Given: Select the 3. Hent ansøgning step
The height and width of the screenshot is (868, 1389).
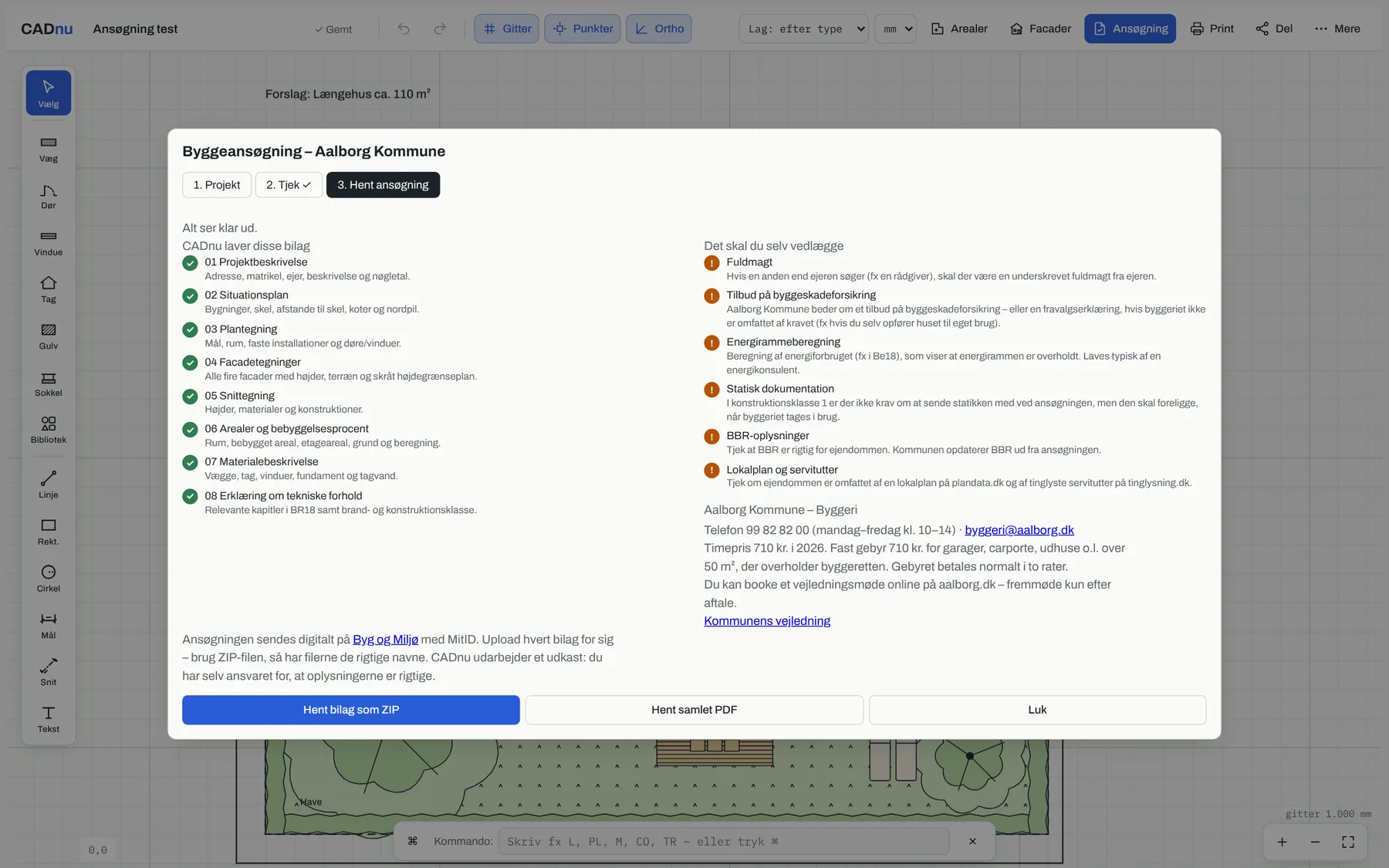Looking at the screenshot, I should click(x=383, y=185).
